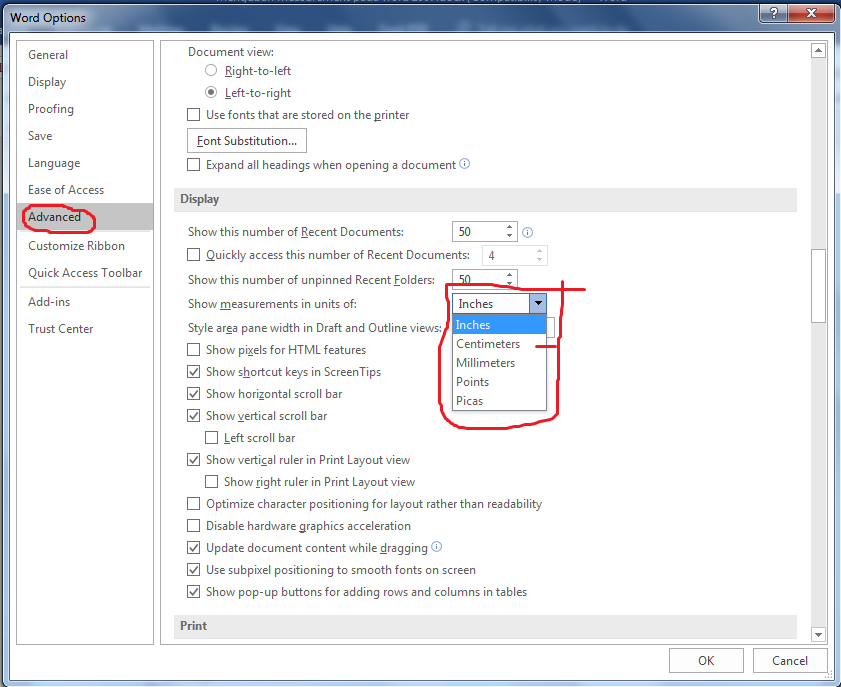Image resolution: width=841 pixels, height=687 pixels.
Task: Open the measurement units dropdown arrow
Action: 538,303
